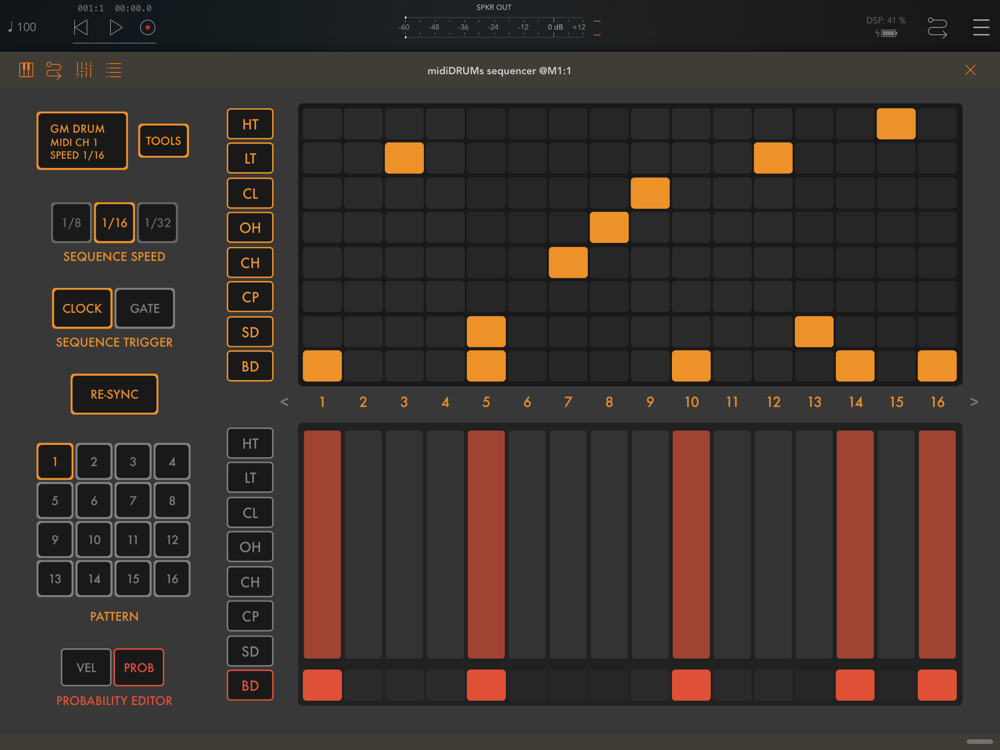Image resolution: width=1000 pixels, height=750 pixels.
Task: Click the routing icon in plugin toolbar
Action: (x=54, y=70)
